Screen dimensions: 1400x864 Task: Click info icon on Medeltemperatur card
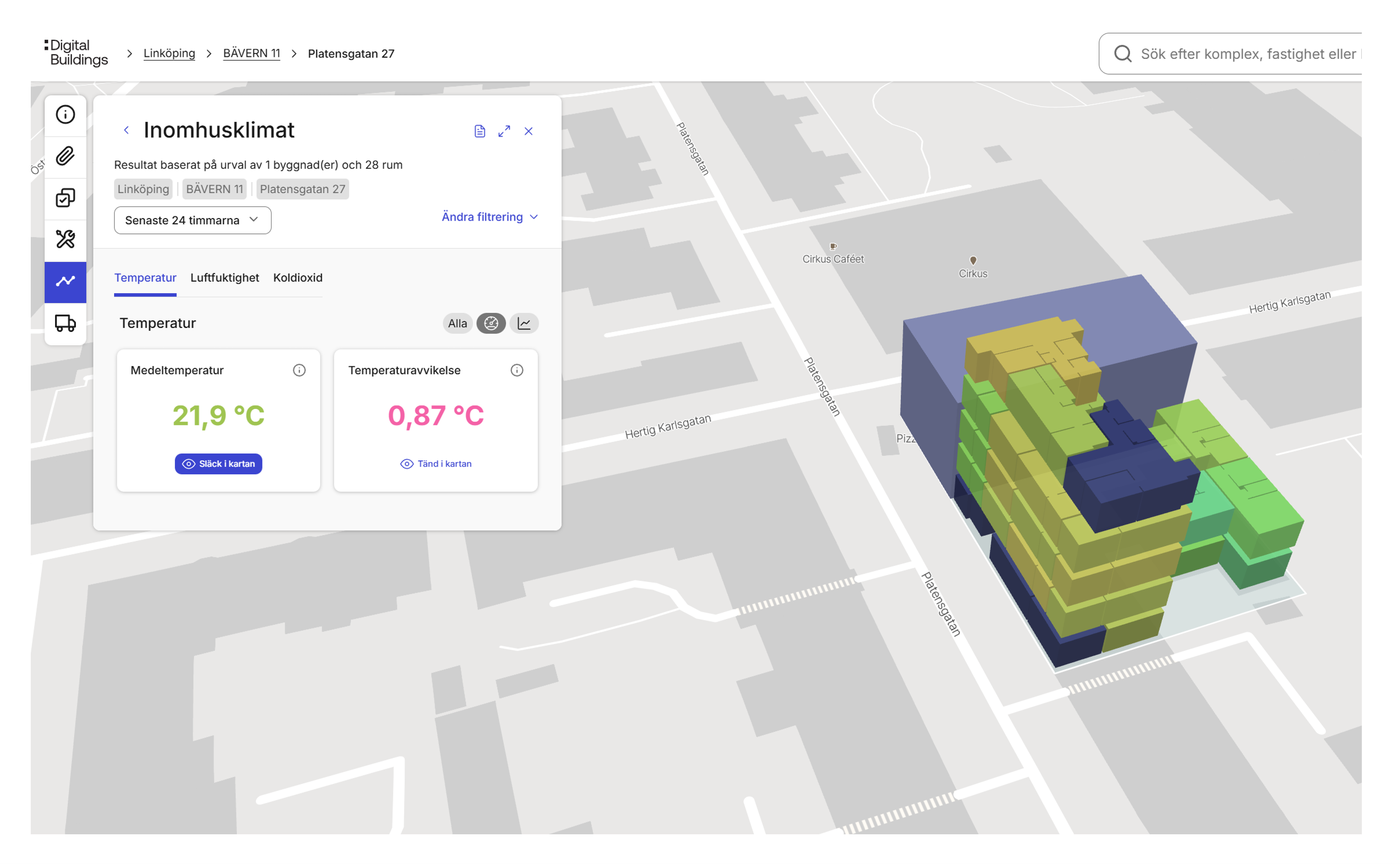(x=299, y=370)
